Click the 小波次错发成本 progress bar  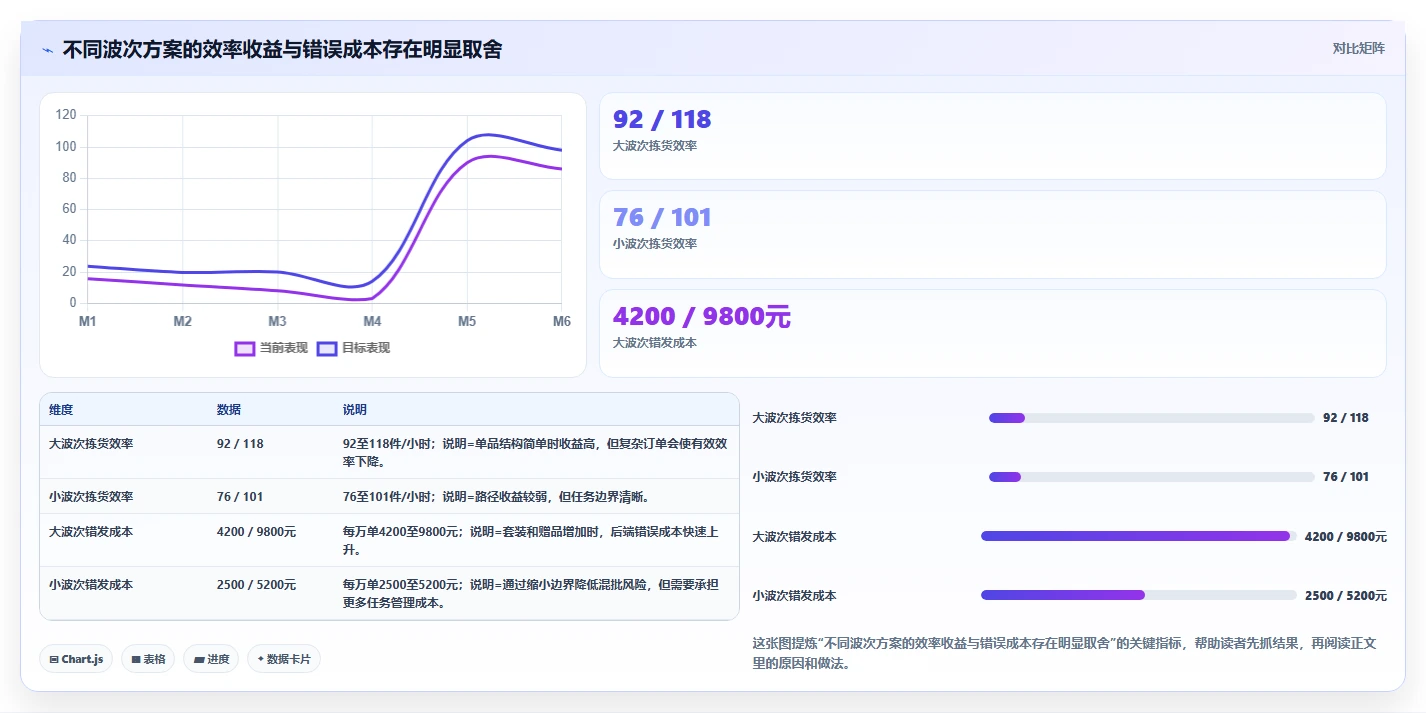point(1138,595)
